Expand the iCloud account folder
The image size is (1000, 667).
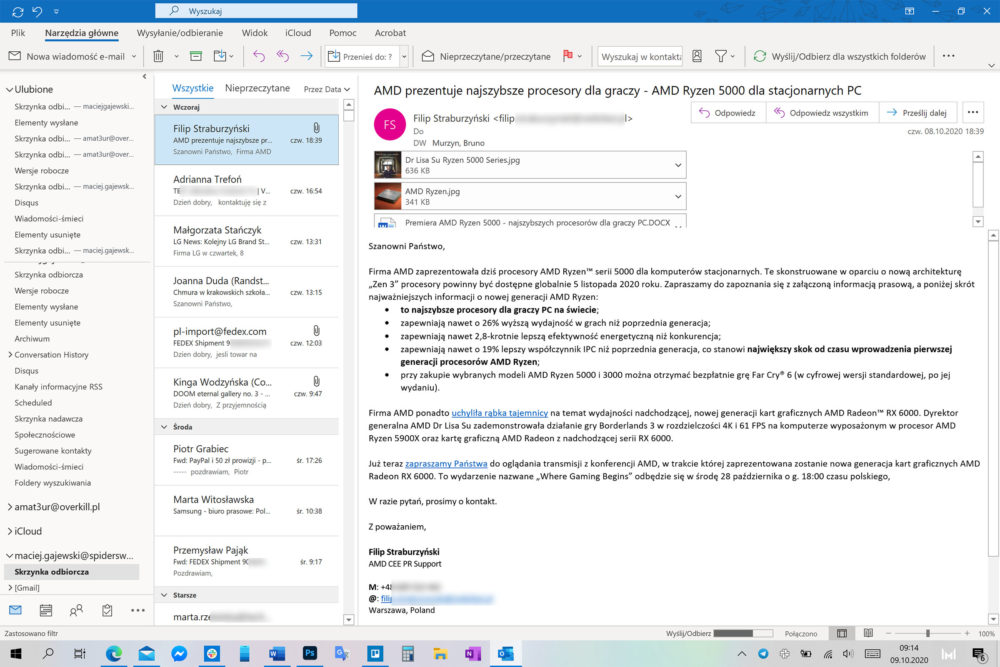(10, 531)
